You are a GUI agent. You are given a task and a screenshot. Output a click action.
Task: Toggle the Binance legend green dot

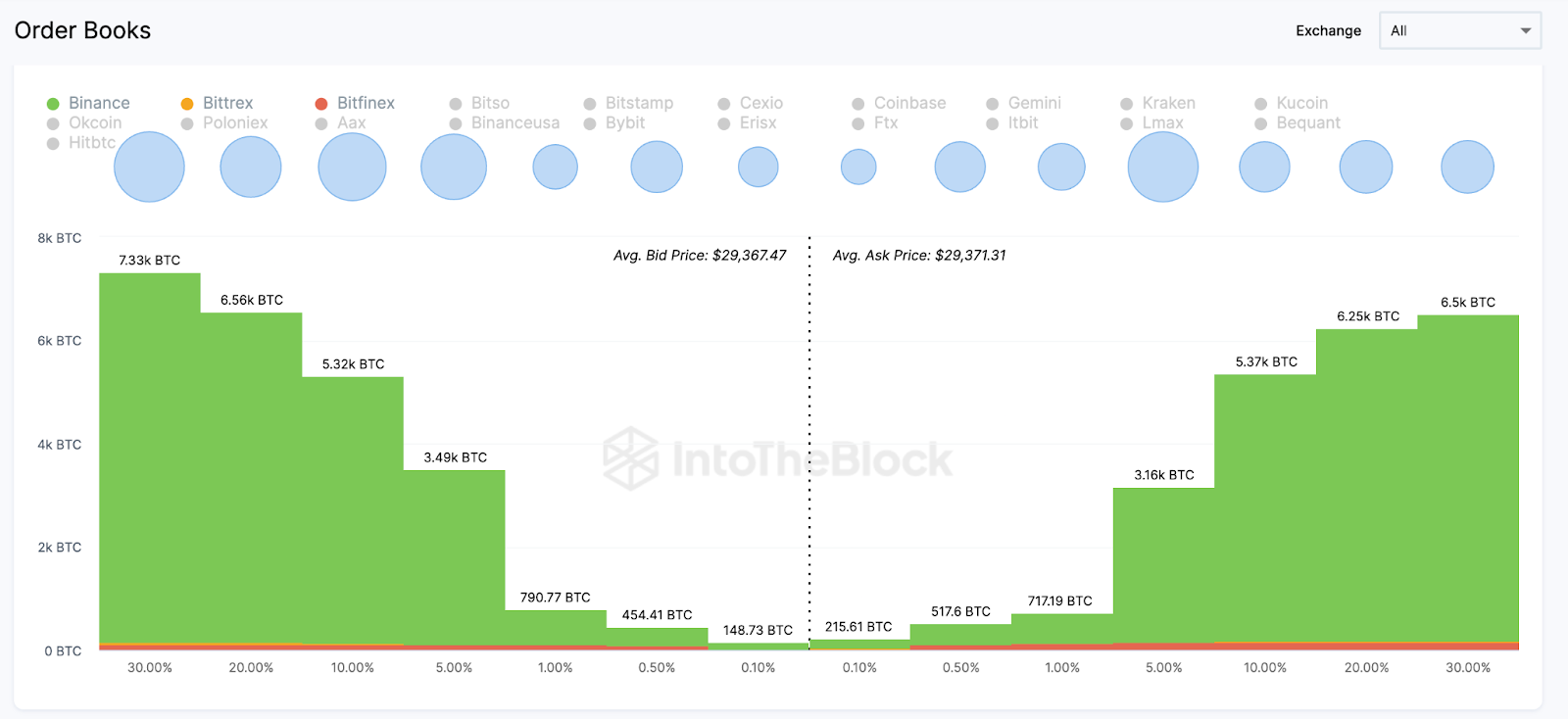53,104
